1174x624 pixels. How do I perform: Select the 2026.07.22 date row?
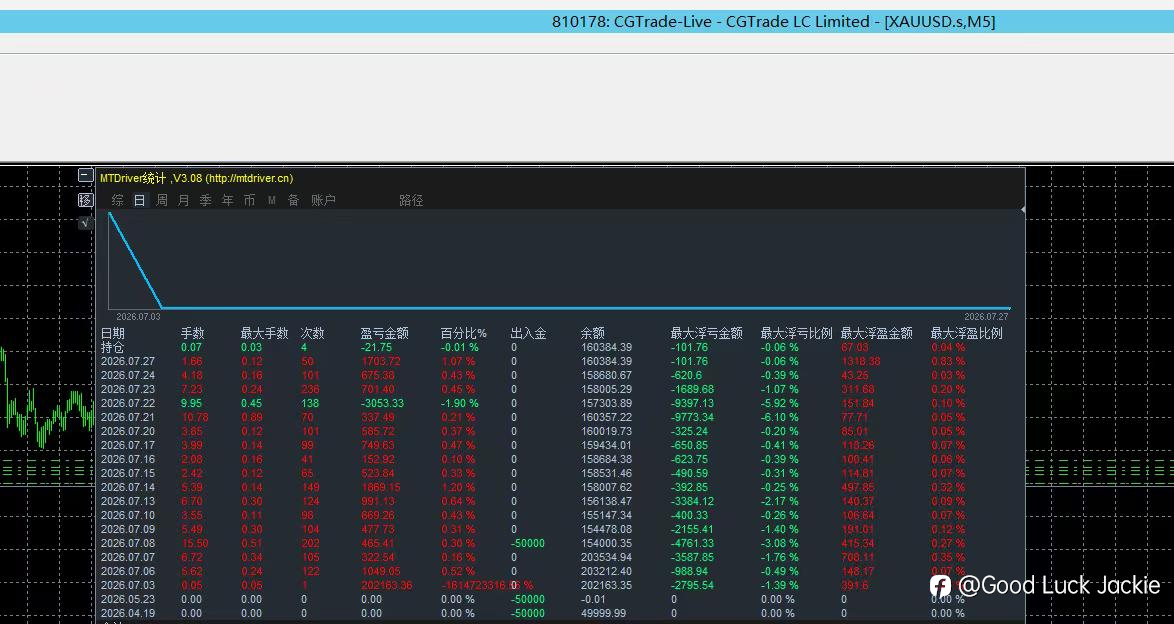pyautogui.click(x=128, y=403)
